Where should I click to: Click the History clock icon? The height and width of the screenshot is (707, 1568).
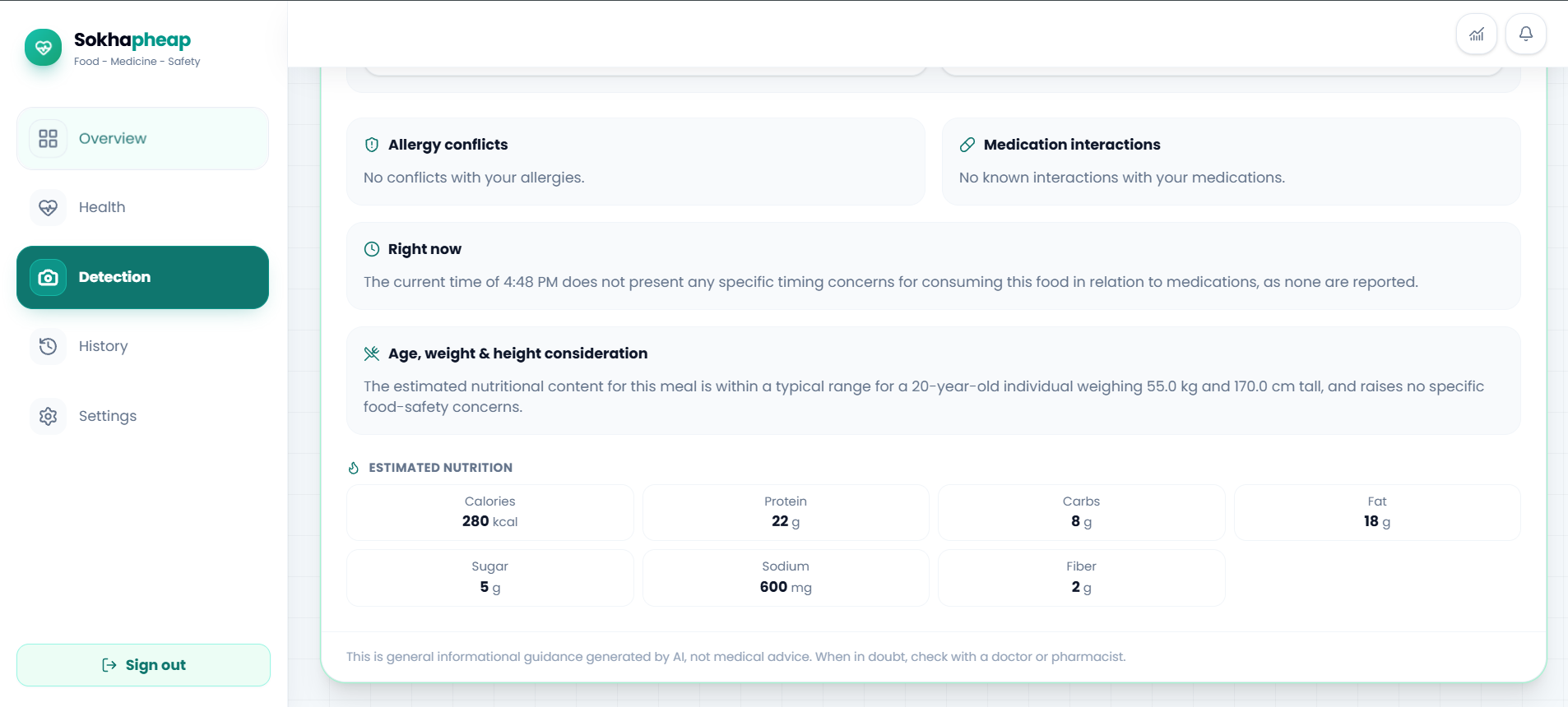pyautogui.click(x=49, y=346)
